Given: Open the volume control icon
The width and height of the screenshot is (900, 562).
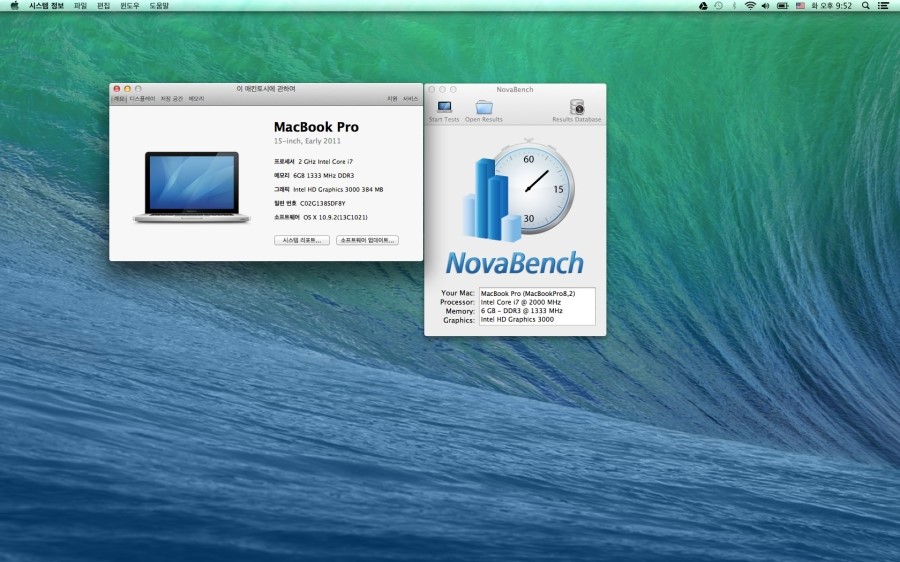Looking at the screenshot, I should [x=765, y=6].
